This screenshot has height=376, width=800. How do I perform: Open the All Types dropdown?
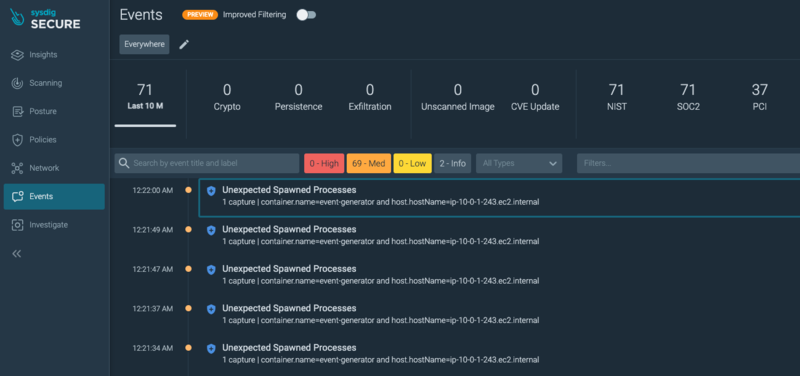click(519, 163)
